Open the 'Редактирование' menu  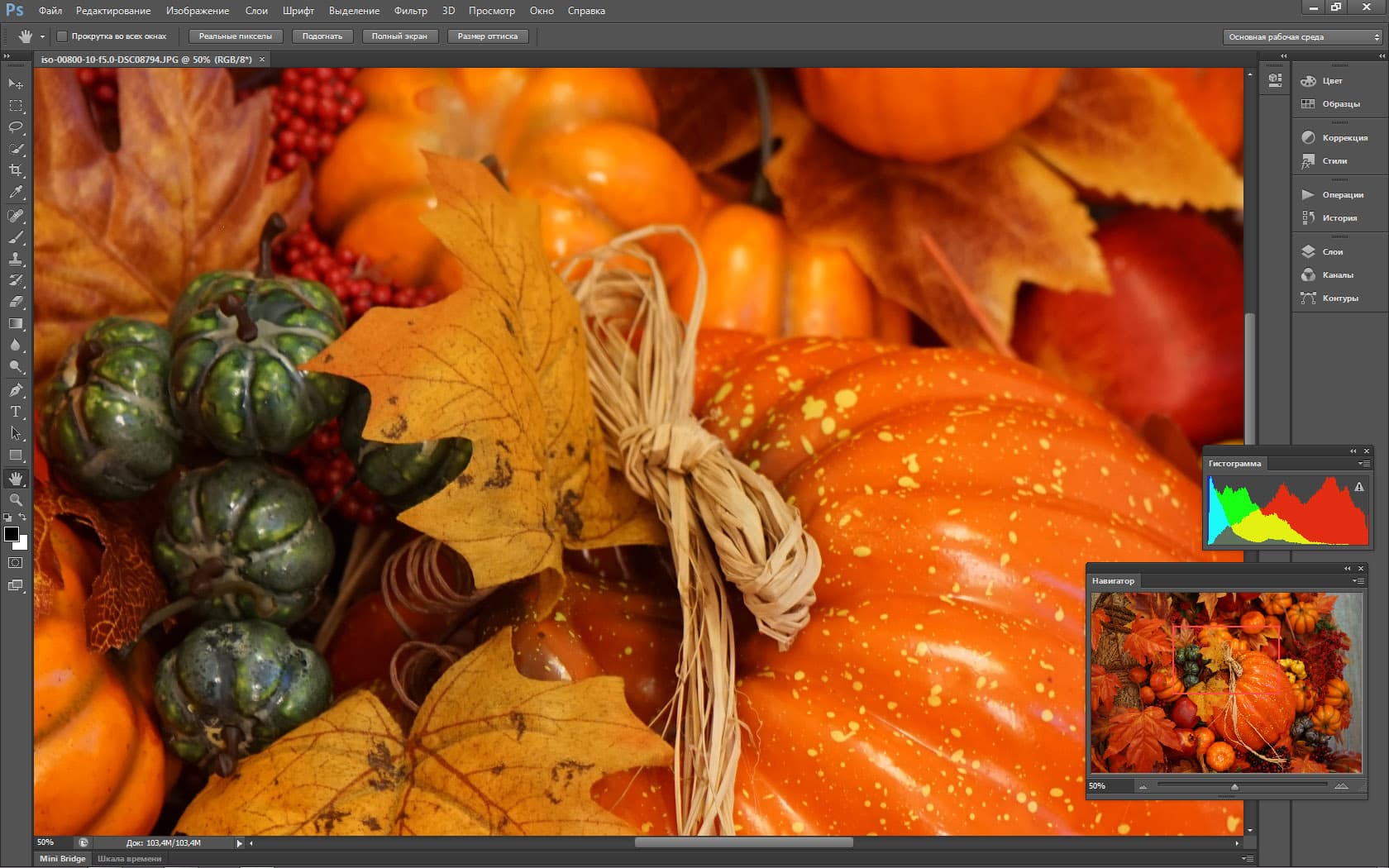tap(113, 11)
